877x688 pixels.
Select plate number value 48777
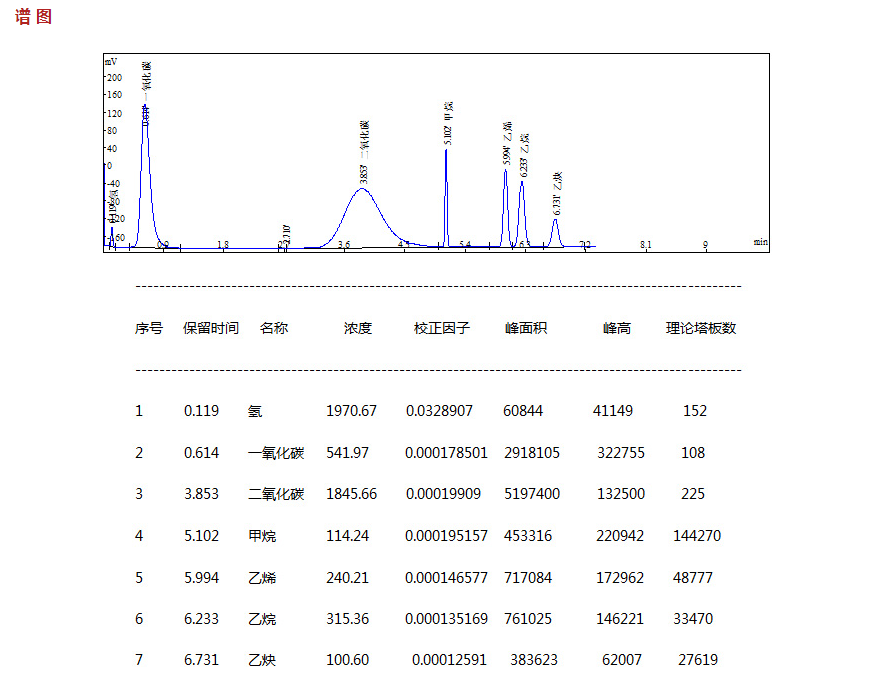(693, 578)
